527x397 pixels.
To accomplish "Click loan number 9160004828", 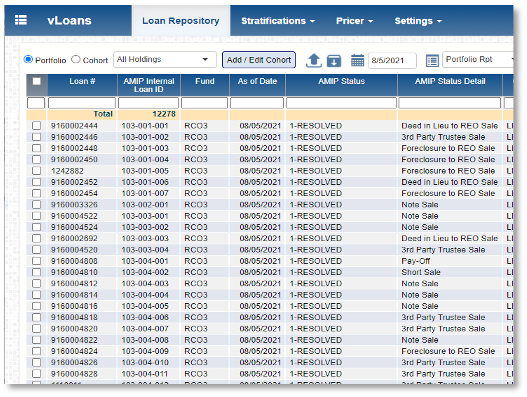I will 74,374.
